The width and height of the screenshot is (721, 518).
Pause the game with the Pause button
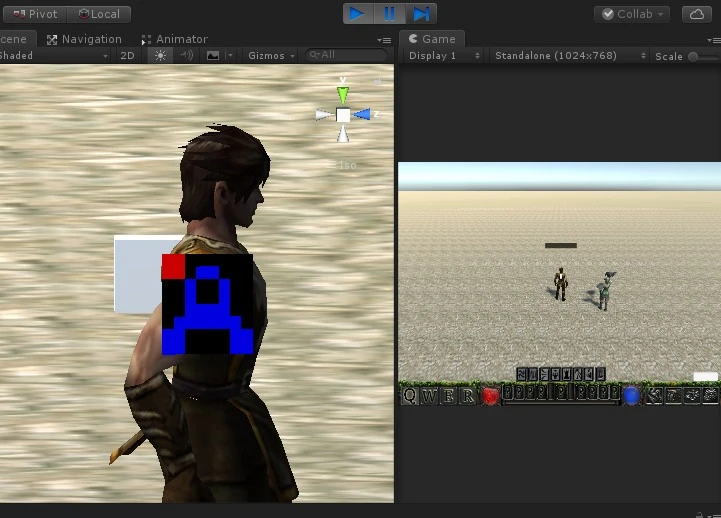click(x=389, y=14)
